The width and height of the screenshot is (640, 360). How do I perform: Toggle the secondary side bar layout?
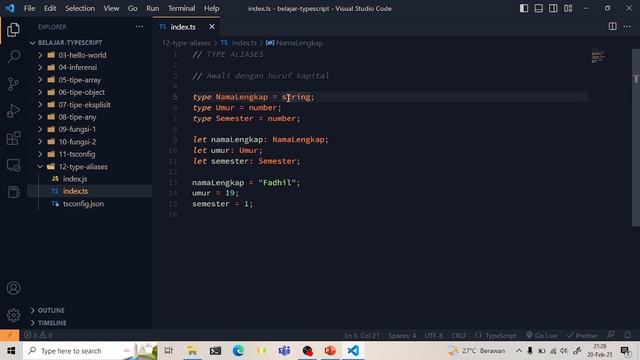pyautogui.click(x=553, y=8)
